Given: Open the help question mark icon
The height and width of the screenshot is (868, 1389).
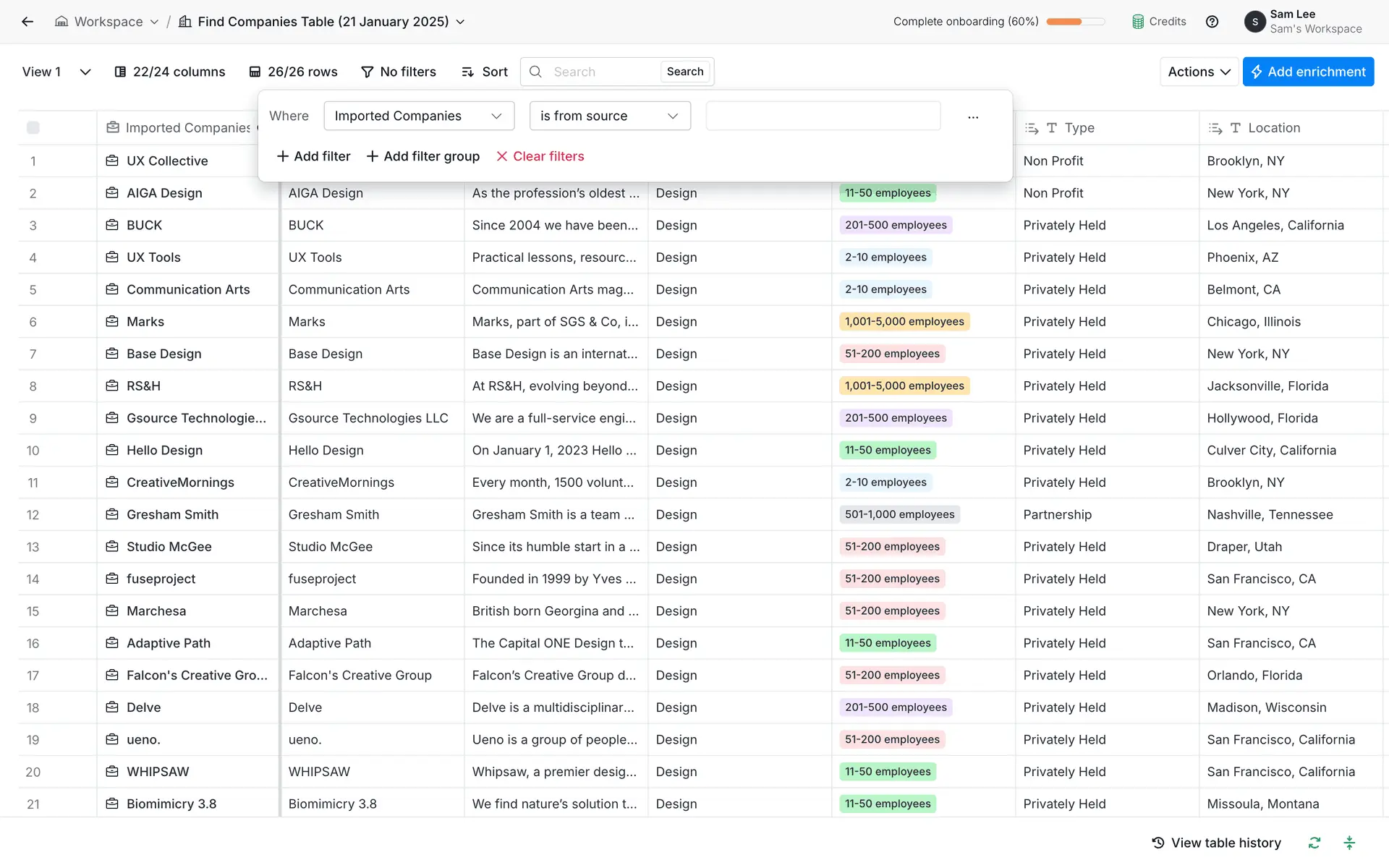Looking at the screenshot, I should (x=1212, y=22).
